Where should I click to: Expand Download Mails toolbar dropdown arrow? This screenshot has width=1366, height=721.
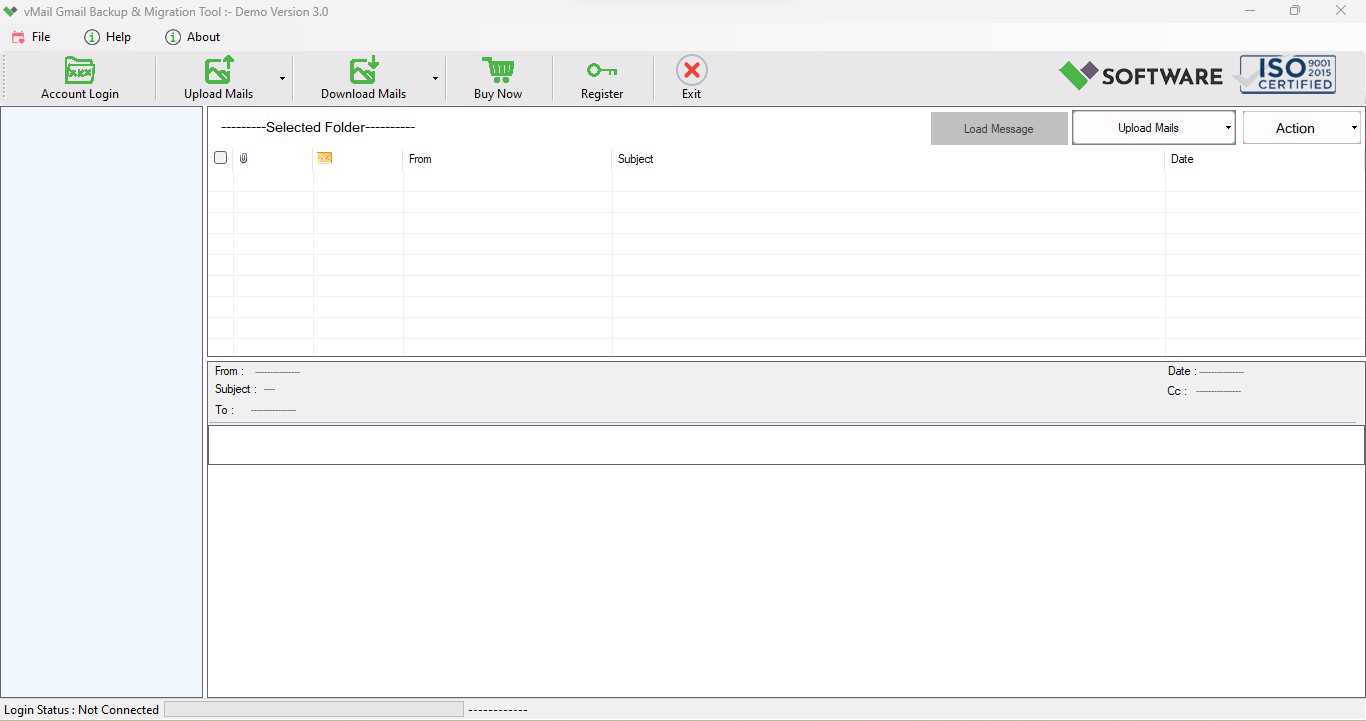point(435,78)
